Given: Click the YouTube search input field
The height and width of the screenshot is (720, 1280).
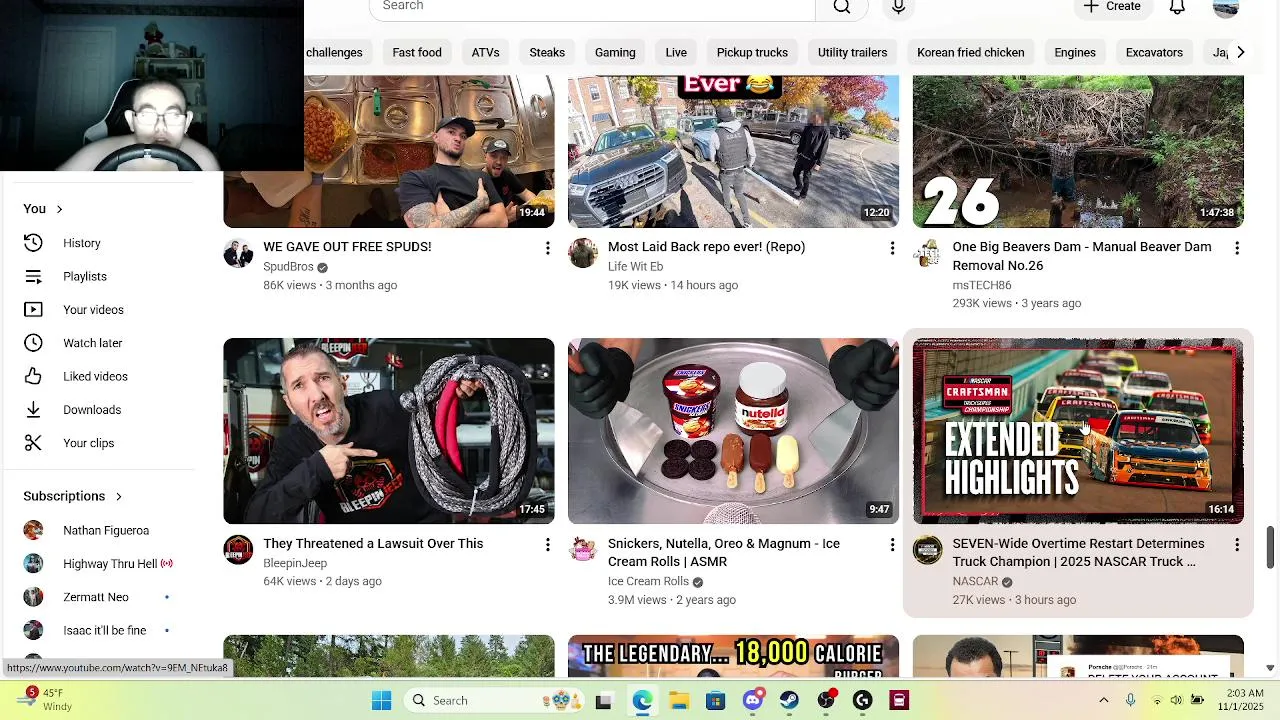Looking at the screenshot, I should (x=592, y=7).
